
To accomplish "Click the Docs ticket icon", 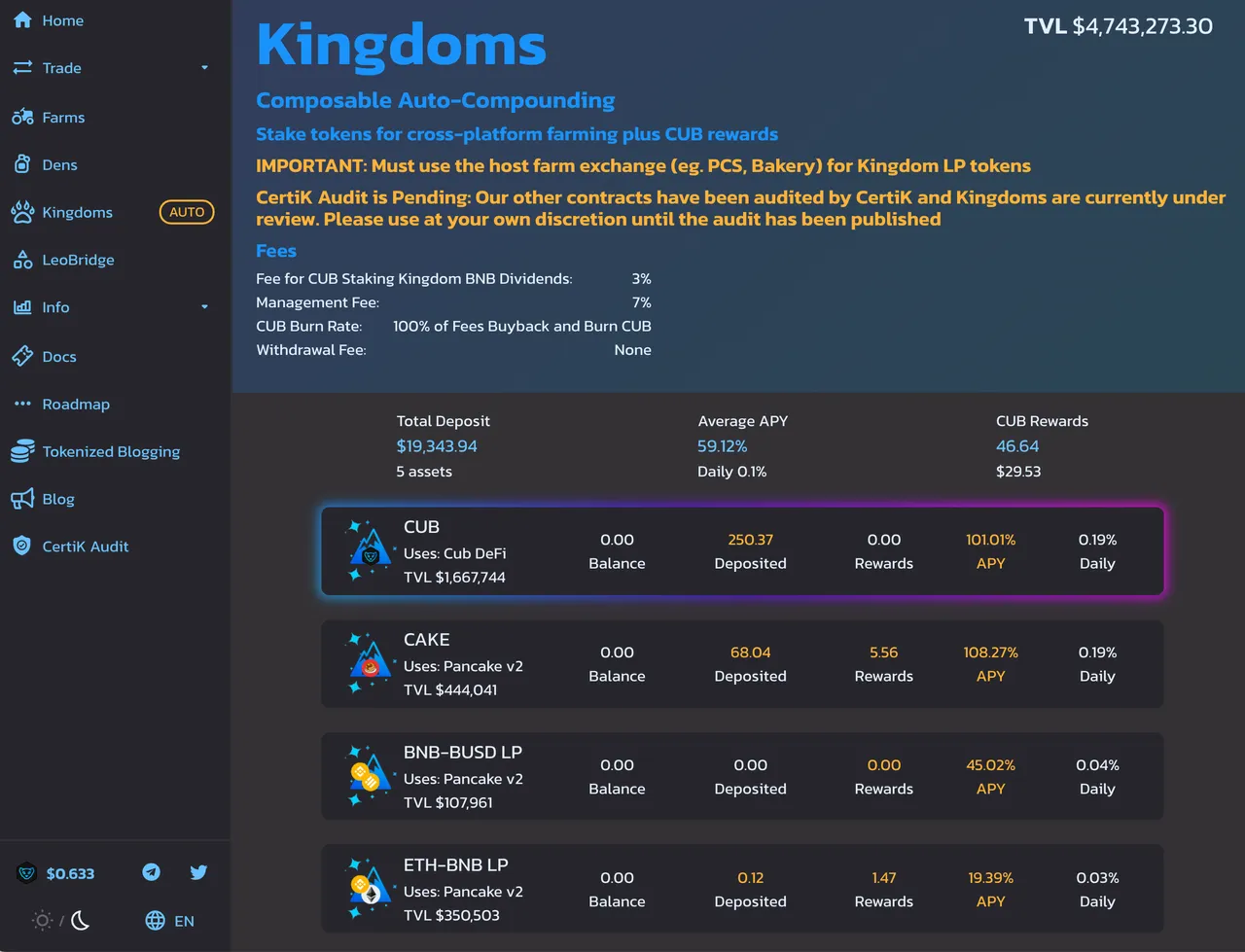I will pos(22,356).
